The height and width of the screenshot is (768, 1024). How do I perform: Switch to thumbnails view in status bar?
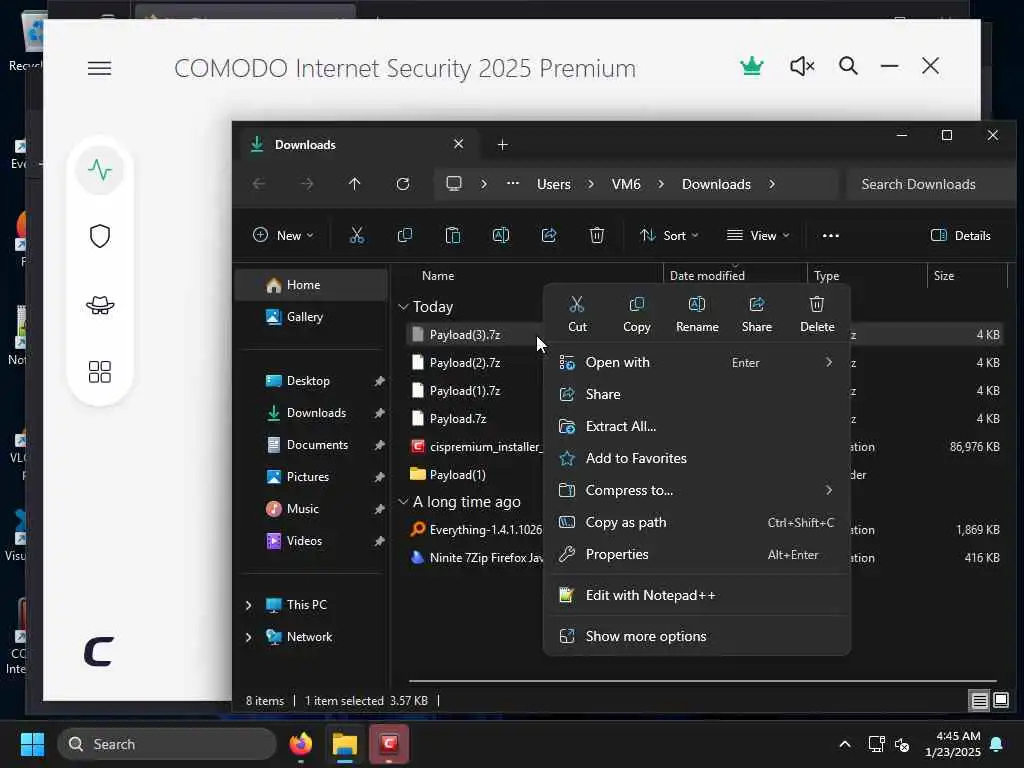tap(1001, 701)
